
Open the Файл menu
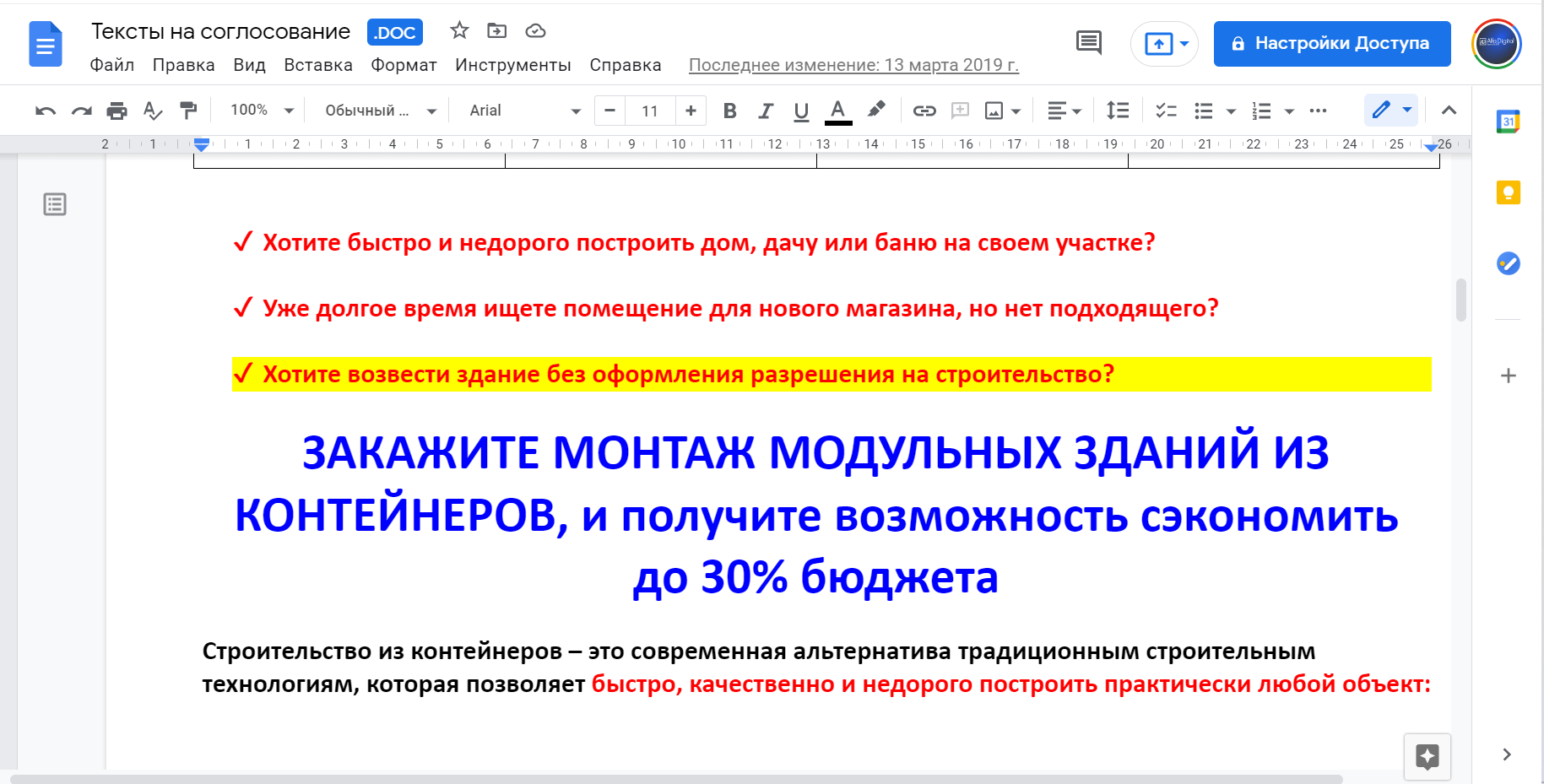click(112, 65)
